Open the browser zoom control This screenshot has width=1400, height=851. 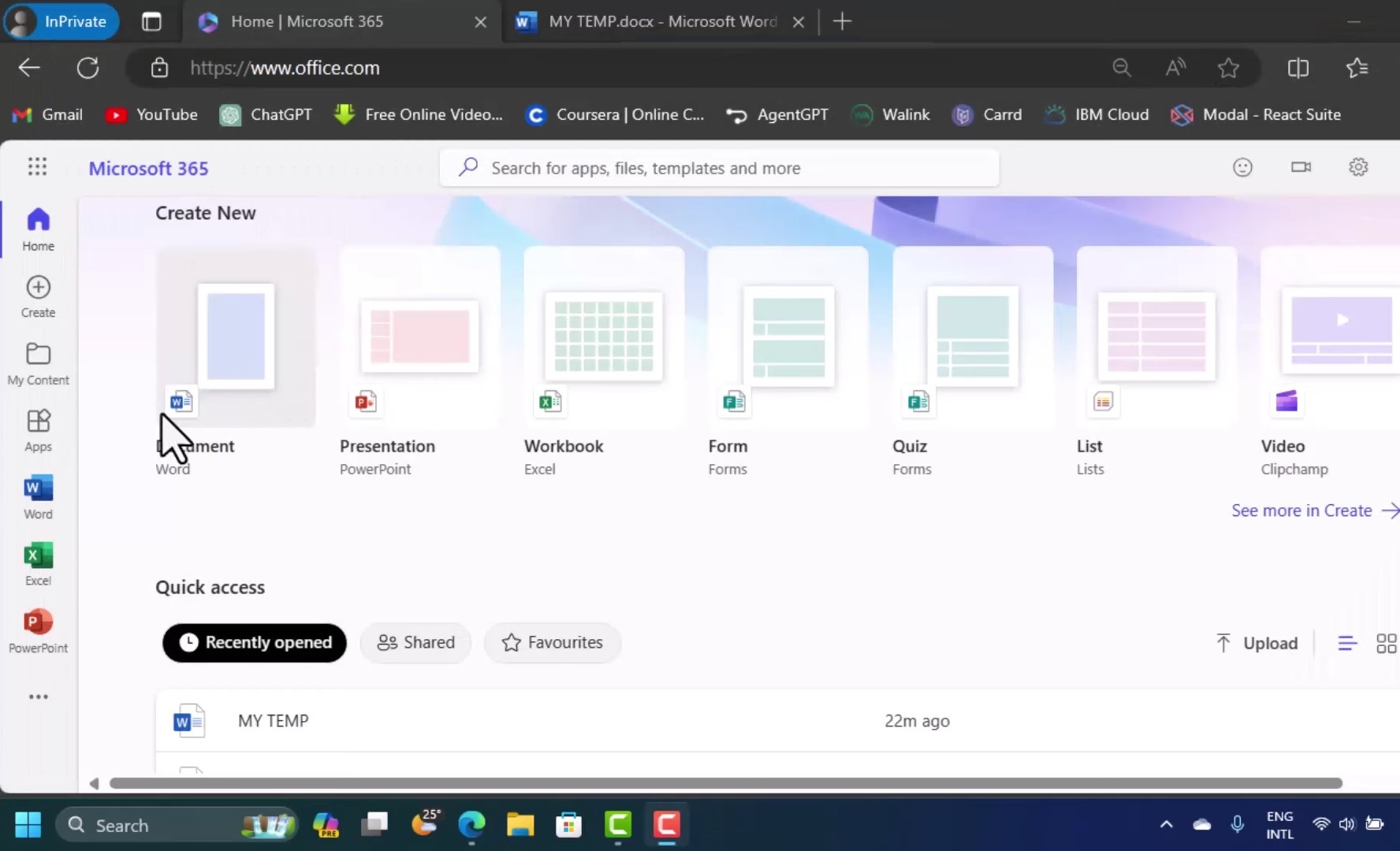point(1121,68)
